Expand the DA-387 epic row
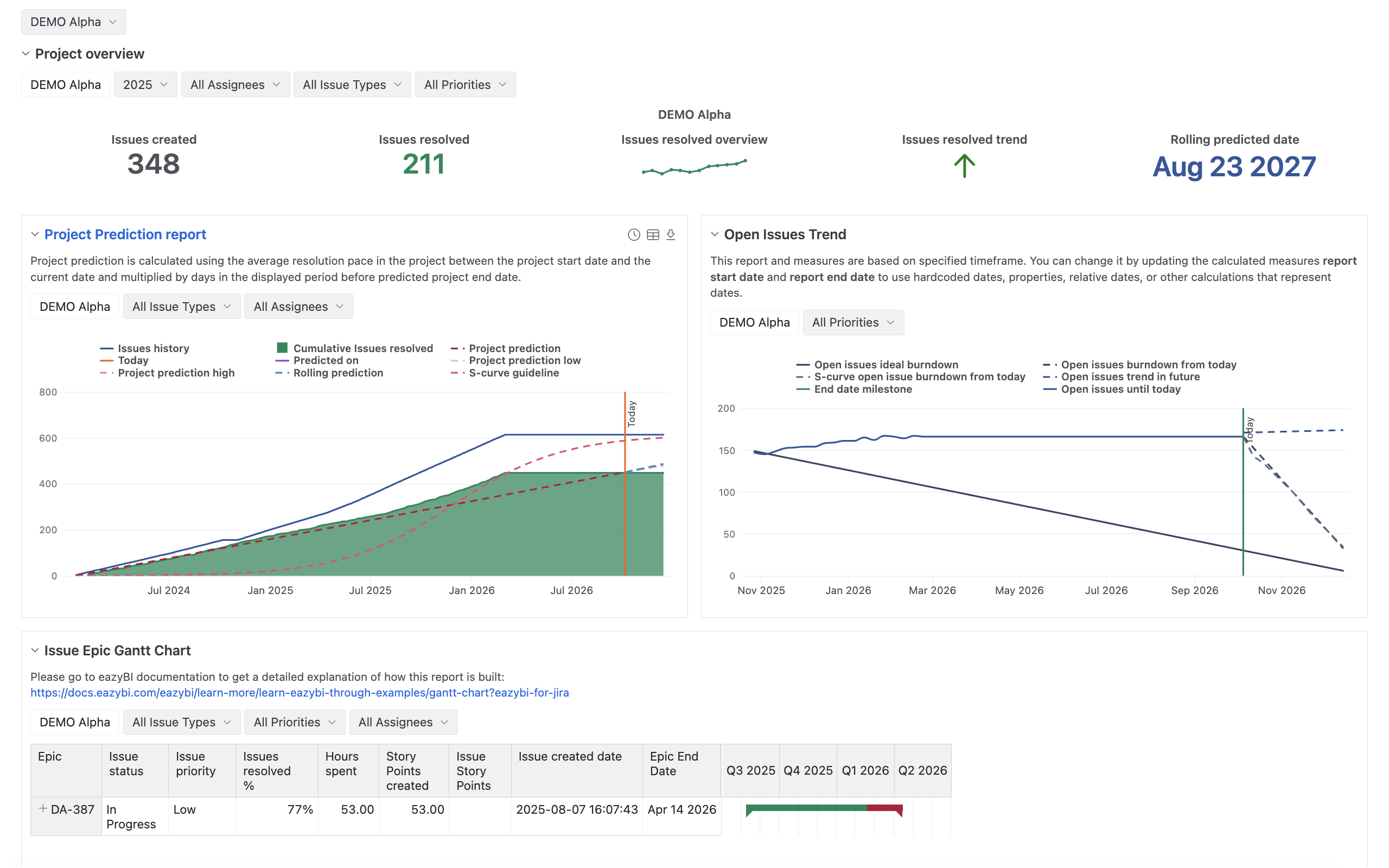Viewport: 1389px width, 868px height. pos(42,809)
